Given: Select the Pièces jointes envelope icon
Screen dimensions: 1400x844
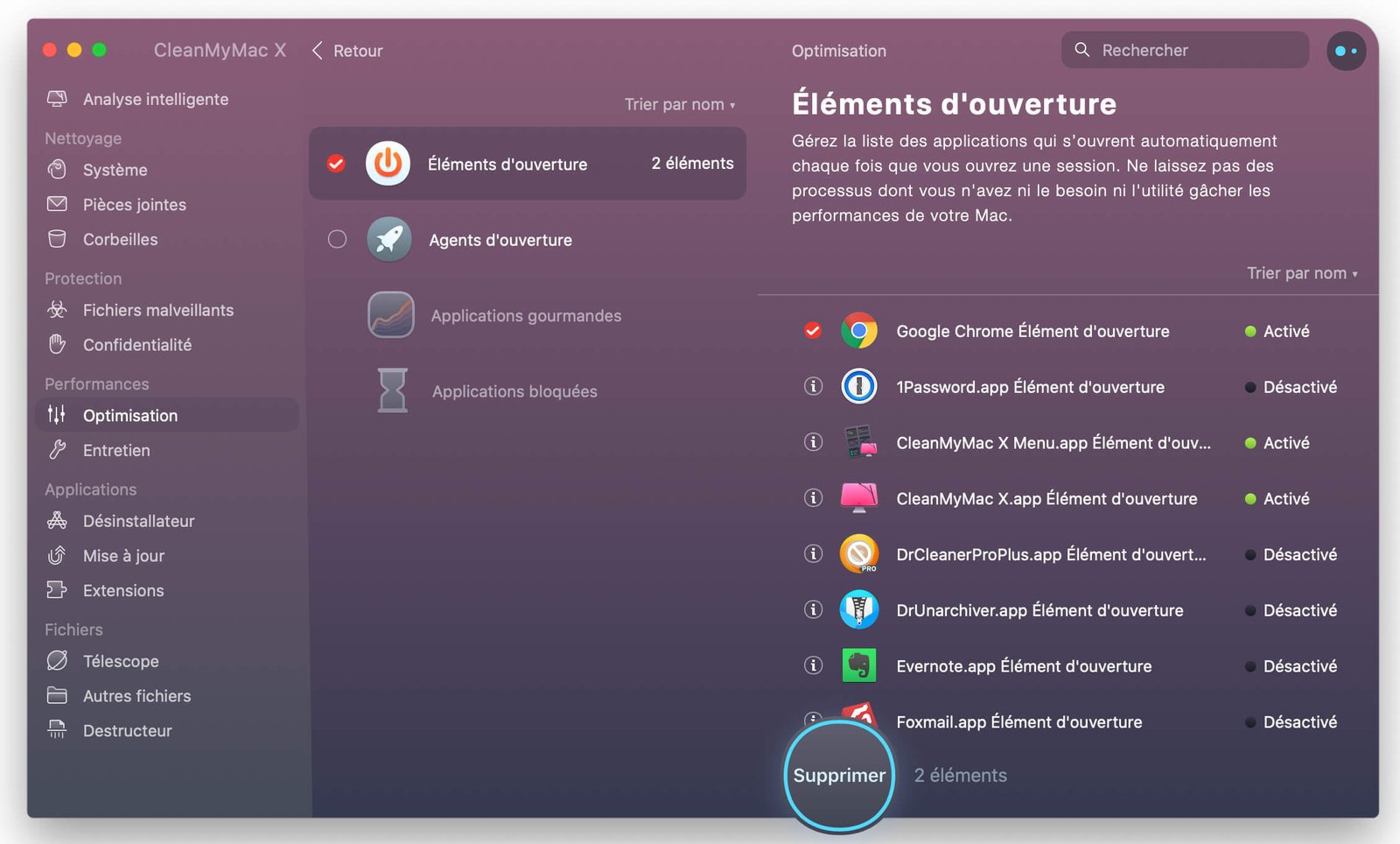Looking at the screenshot, I should coord(57,204).
